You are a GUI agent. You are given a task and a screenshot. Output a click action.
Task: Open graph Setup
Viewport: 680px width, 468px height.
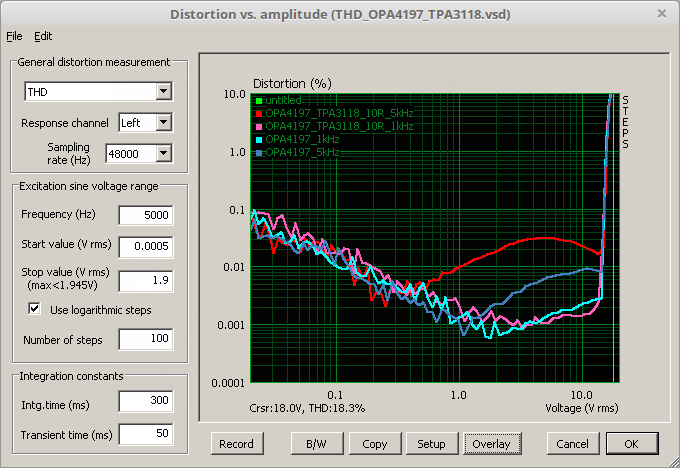(431, 444)
